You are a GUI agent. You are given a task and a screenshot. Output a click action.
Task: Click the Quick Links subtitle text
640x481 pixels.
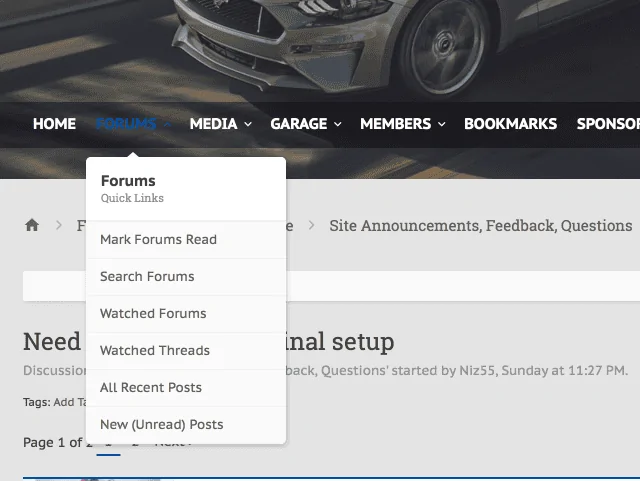(x=132, y=198)
